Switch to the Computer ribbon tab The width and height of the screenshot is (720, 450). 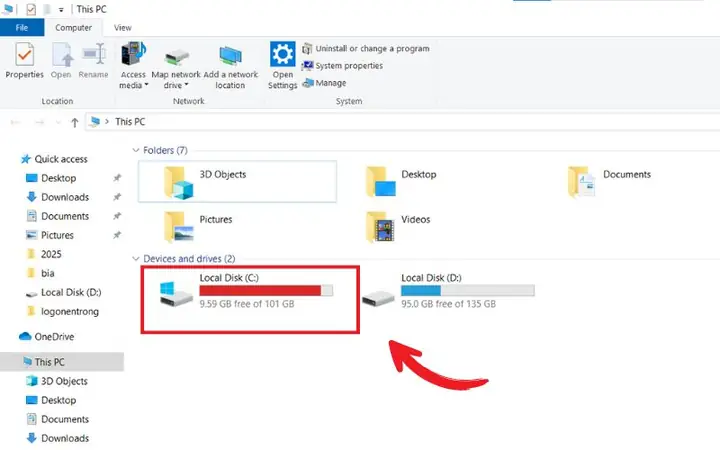pyautogui.click(x=73, y=28)
